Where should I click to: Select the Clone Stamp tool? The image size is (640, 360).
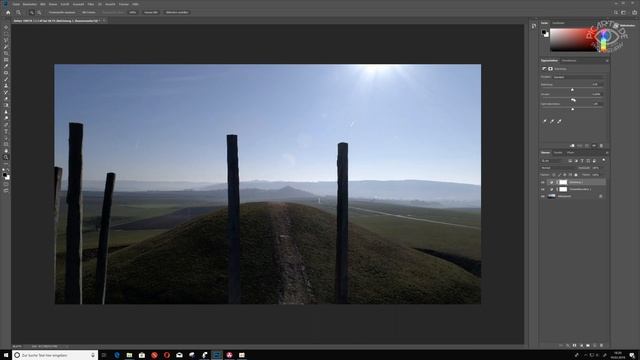pyautogui.click(x=6, y=86)
